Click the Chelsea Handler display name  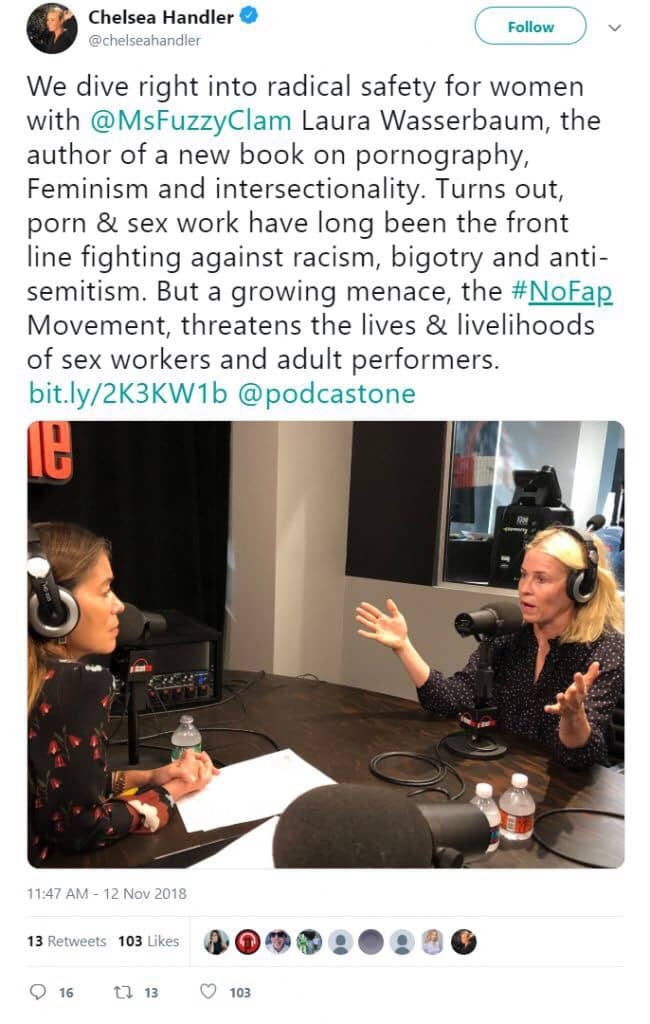161,17
